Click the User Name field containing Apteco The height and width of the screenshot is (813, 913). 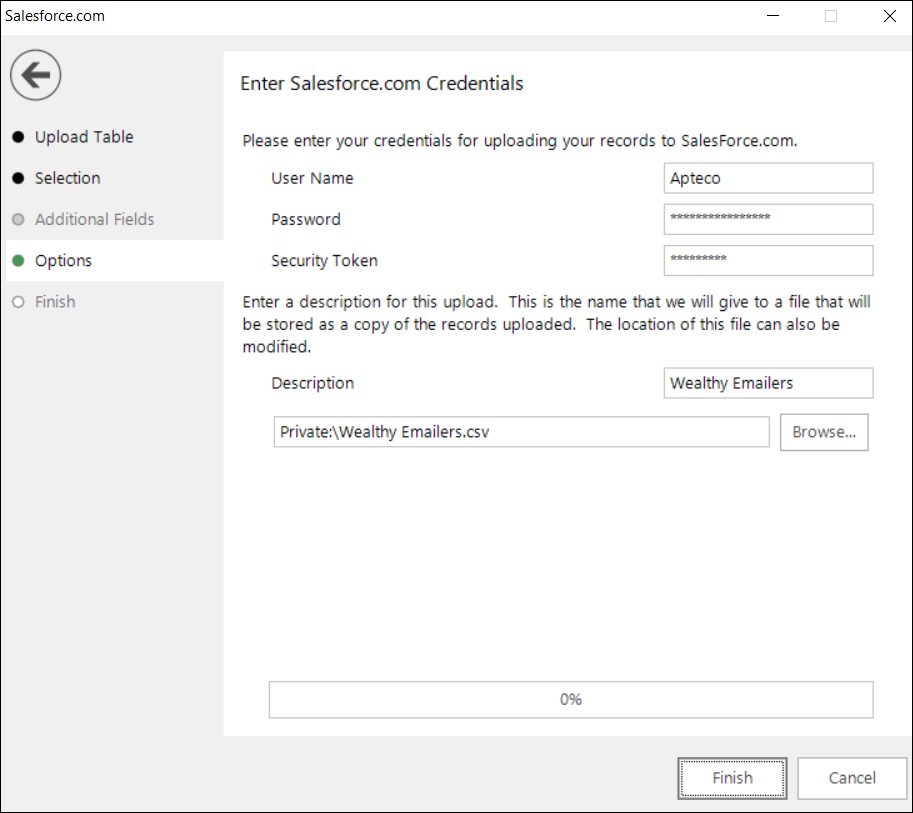(x=768, y=178)
